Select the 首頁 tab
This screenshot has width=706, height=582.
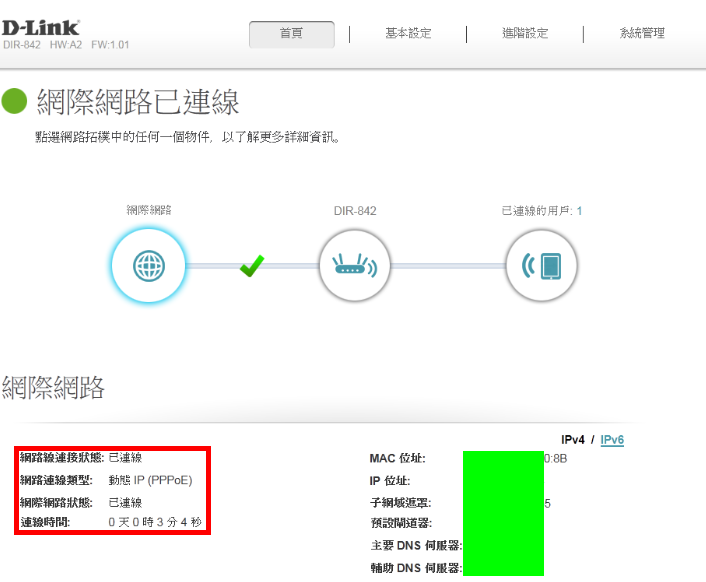291,33
